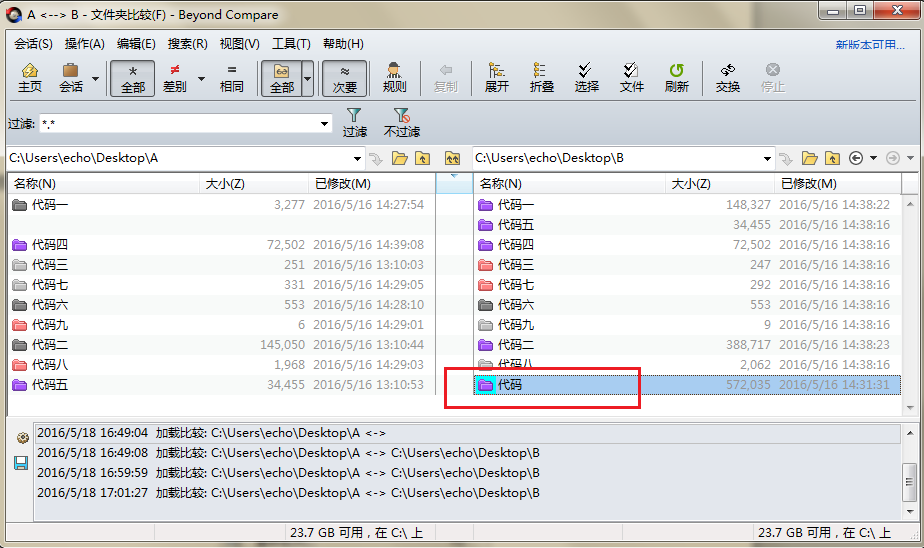The image size is (924, 548).
Task: Click the right pane browse folder icon
Action: [x=810, y=159]
